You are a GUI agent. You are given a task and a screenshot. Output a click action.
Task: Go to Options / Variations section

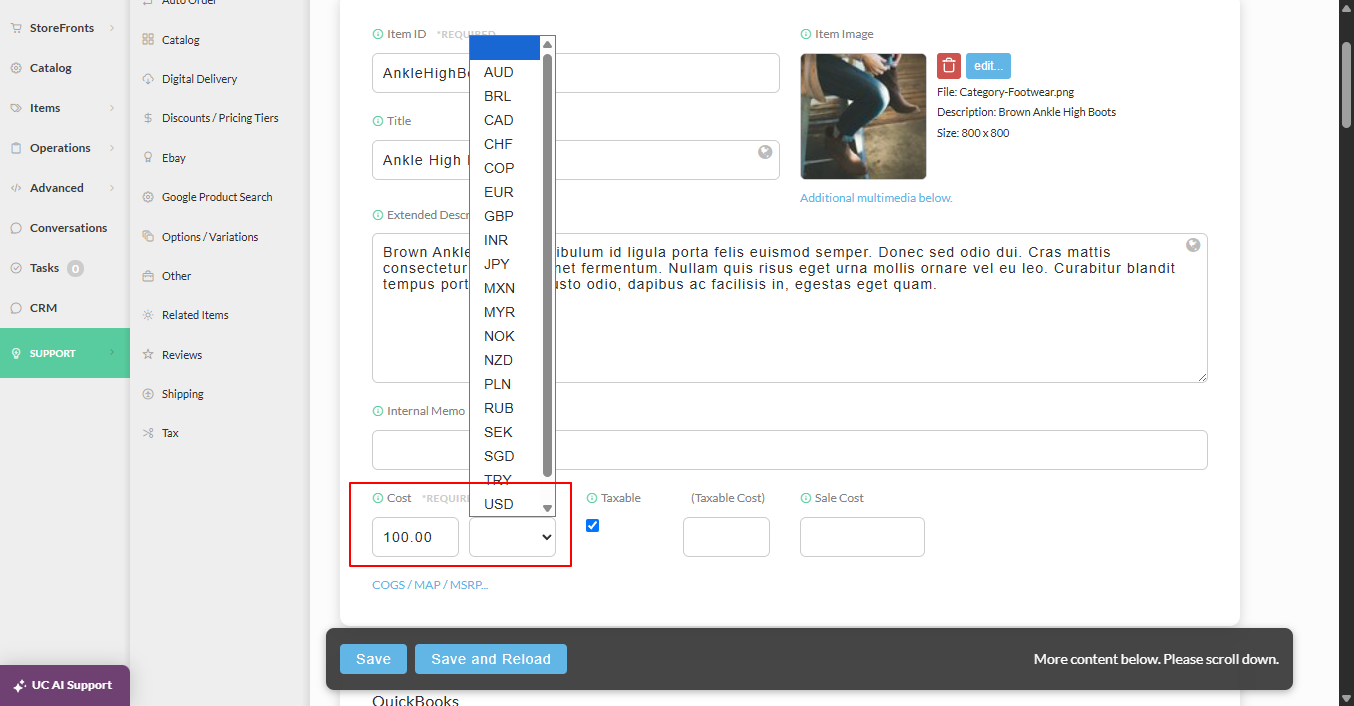click(211, 237)
